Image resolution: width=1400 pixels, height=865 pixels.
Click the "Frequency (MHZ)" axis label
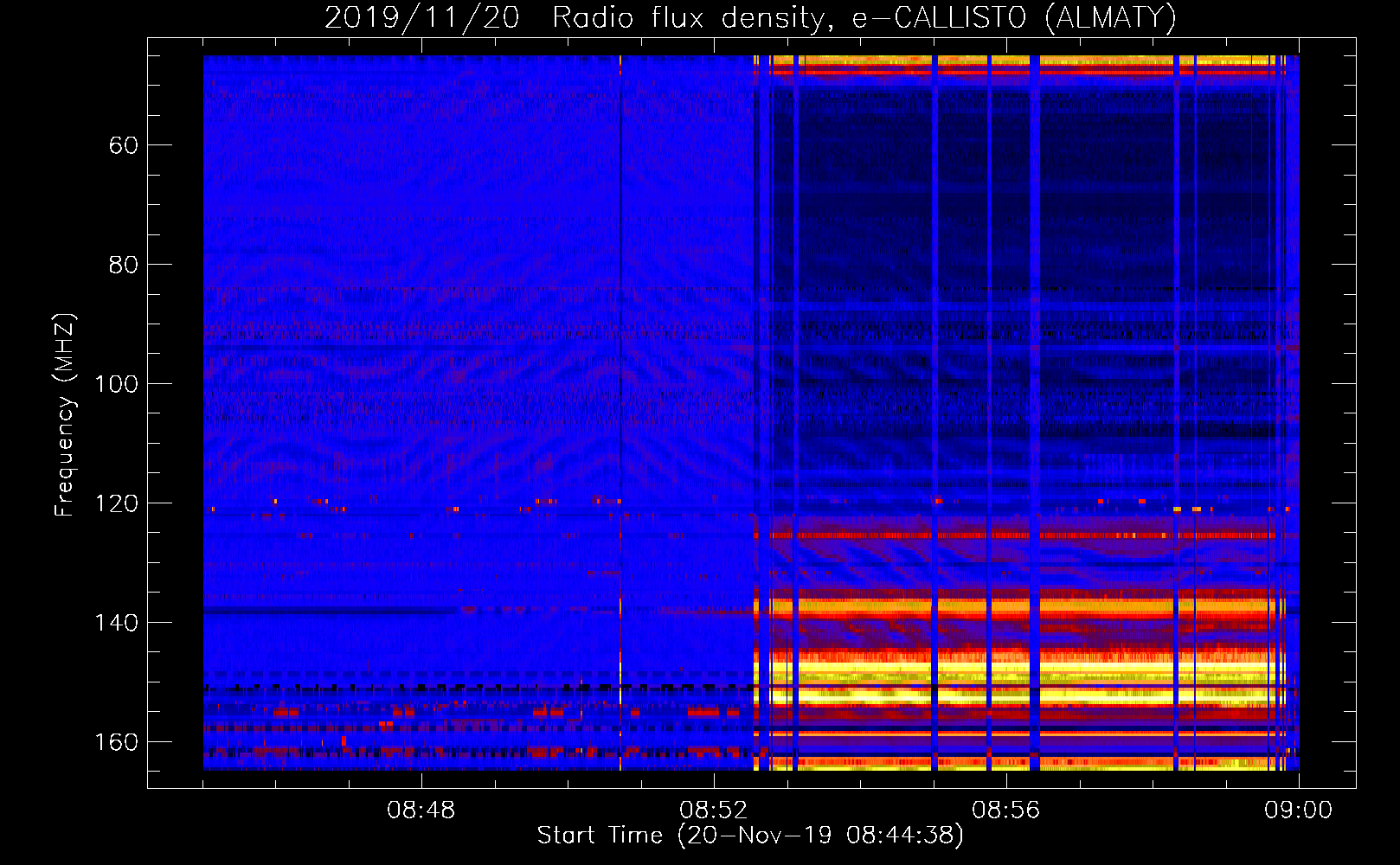click(x=65, y=415)
